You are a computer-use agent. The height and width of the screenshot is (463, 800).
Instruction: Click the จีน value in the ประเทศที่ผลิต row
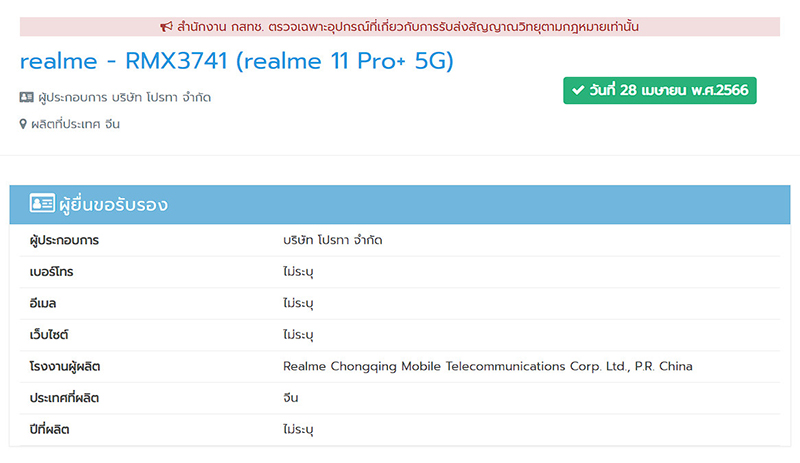292,398
